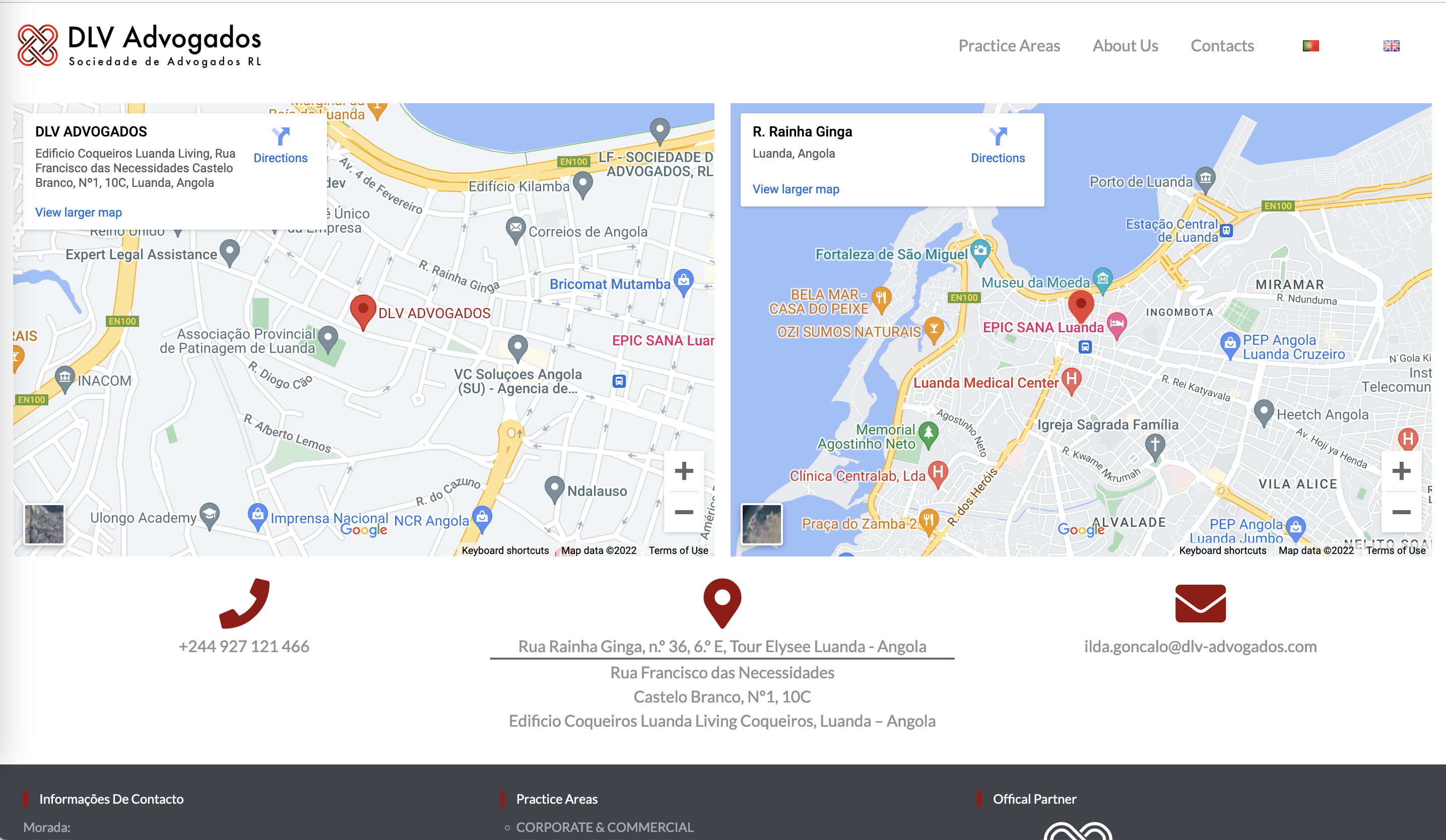Go to Contacts in the navigation
Image resolution: width=1446 pixels, height=840 pixels.
pyautogui.click(x=1222, y=45)
